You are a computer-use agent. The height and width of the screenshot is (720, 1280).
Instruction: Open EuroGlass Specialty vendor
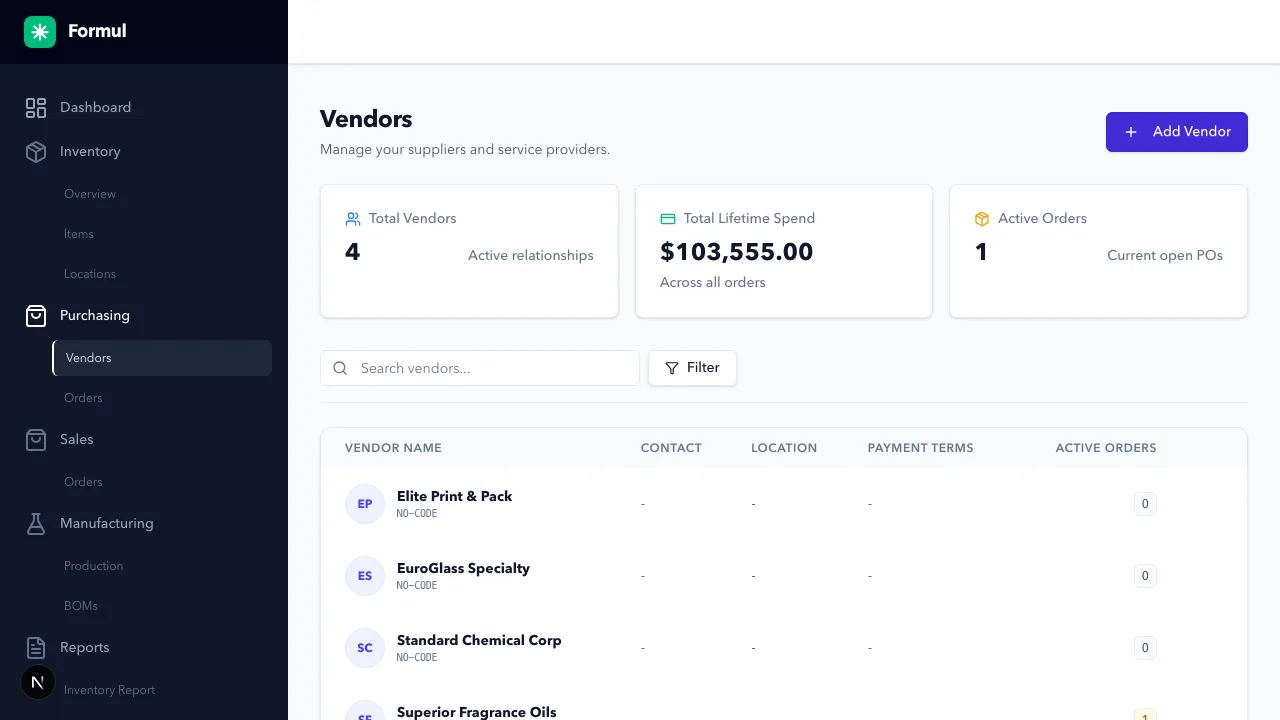(x=463, y=568)
